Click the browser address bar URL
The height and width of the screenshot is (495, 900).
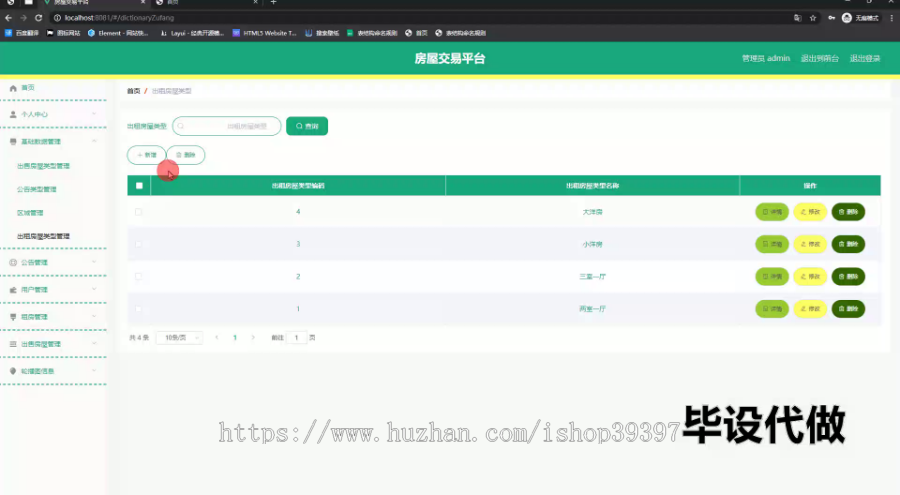pyautogui.click(x=119, y=18)
